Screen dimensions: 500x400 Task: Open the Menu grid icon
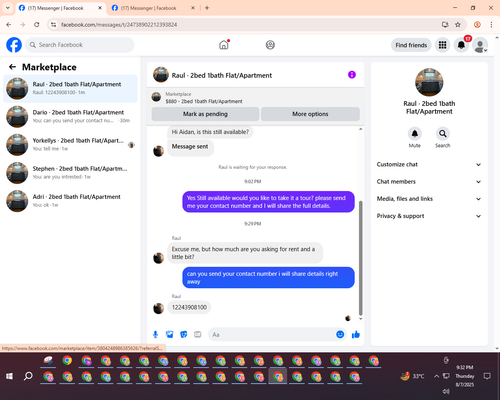[442, 45]
